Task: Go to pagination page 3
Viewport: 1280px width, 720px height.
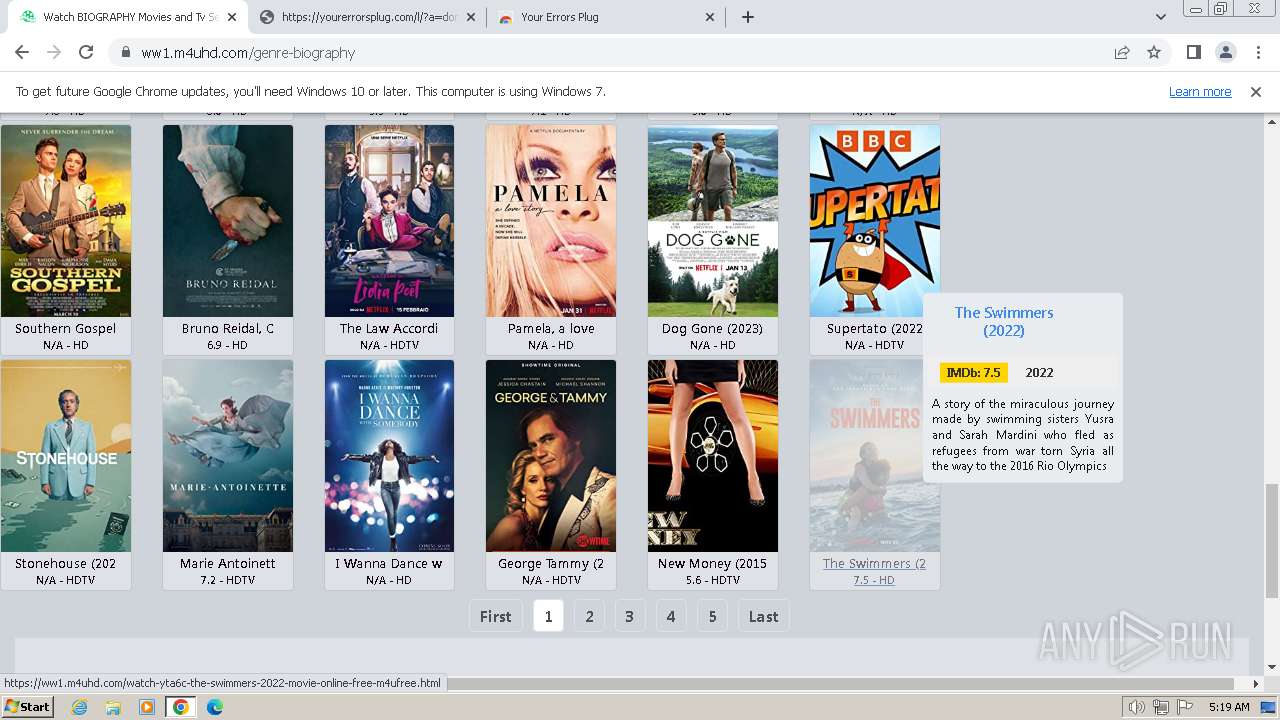Action: 629,616
